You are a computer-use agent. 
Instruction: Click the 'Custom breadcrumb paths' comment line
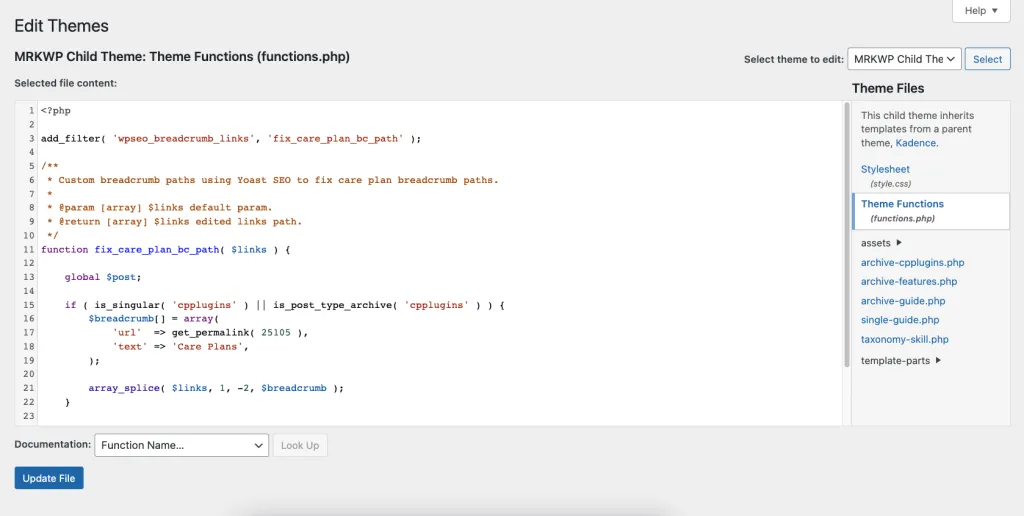pyautogui.click(x=272, y=180)
